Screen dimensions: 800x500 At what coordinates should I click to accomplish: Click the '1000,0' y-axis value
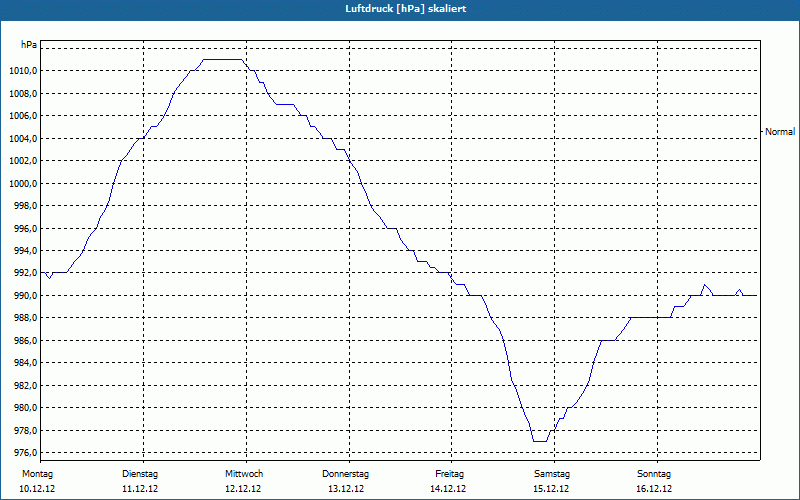tap(23, 183)
